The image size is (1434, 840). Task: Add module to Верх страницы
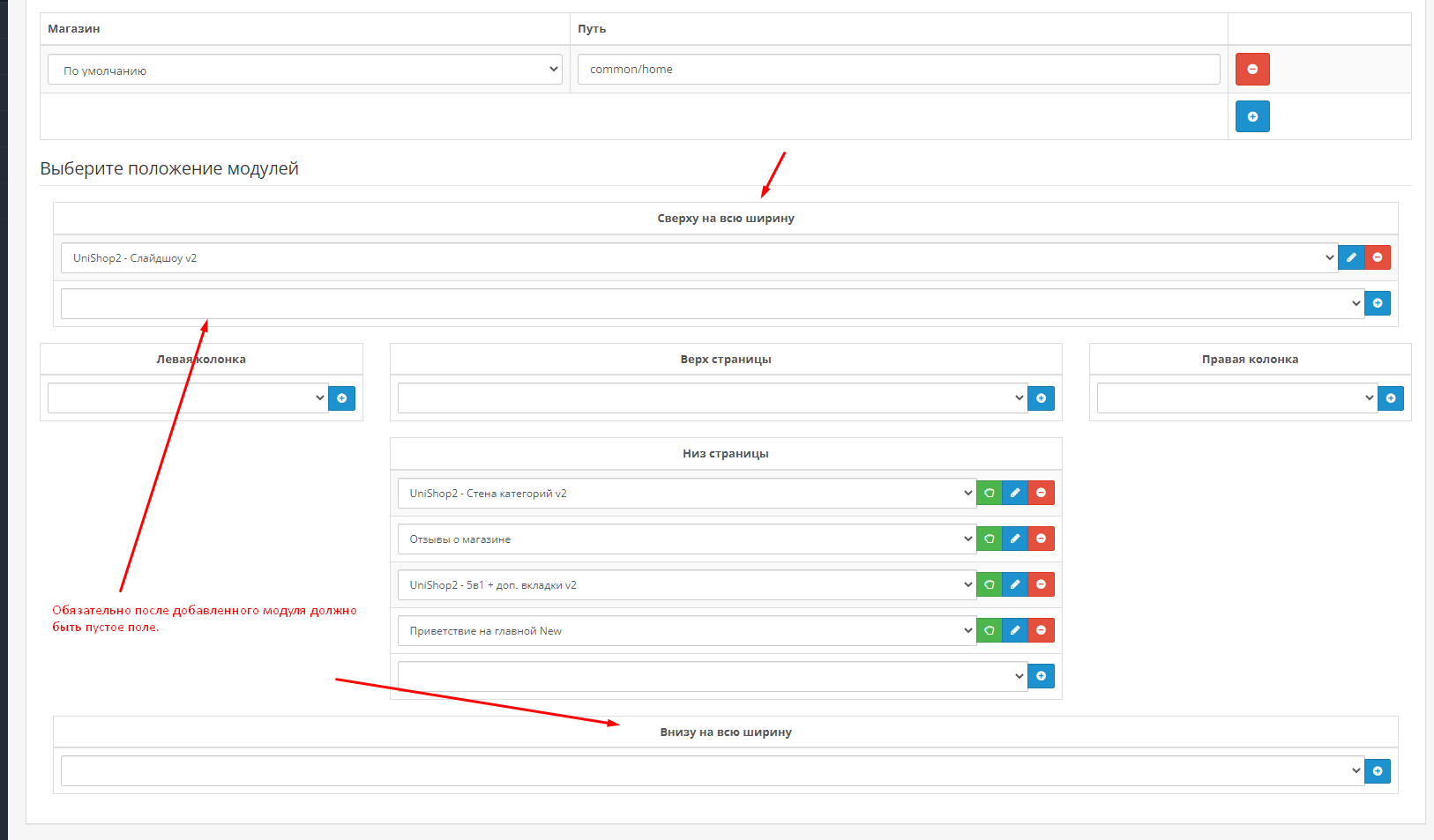tap(1041, 398)
